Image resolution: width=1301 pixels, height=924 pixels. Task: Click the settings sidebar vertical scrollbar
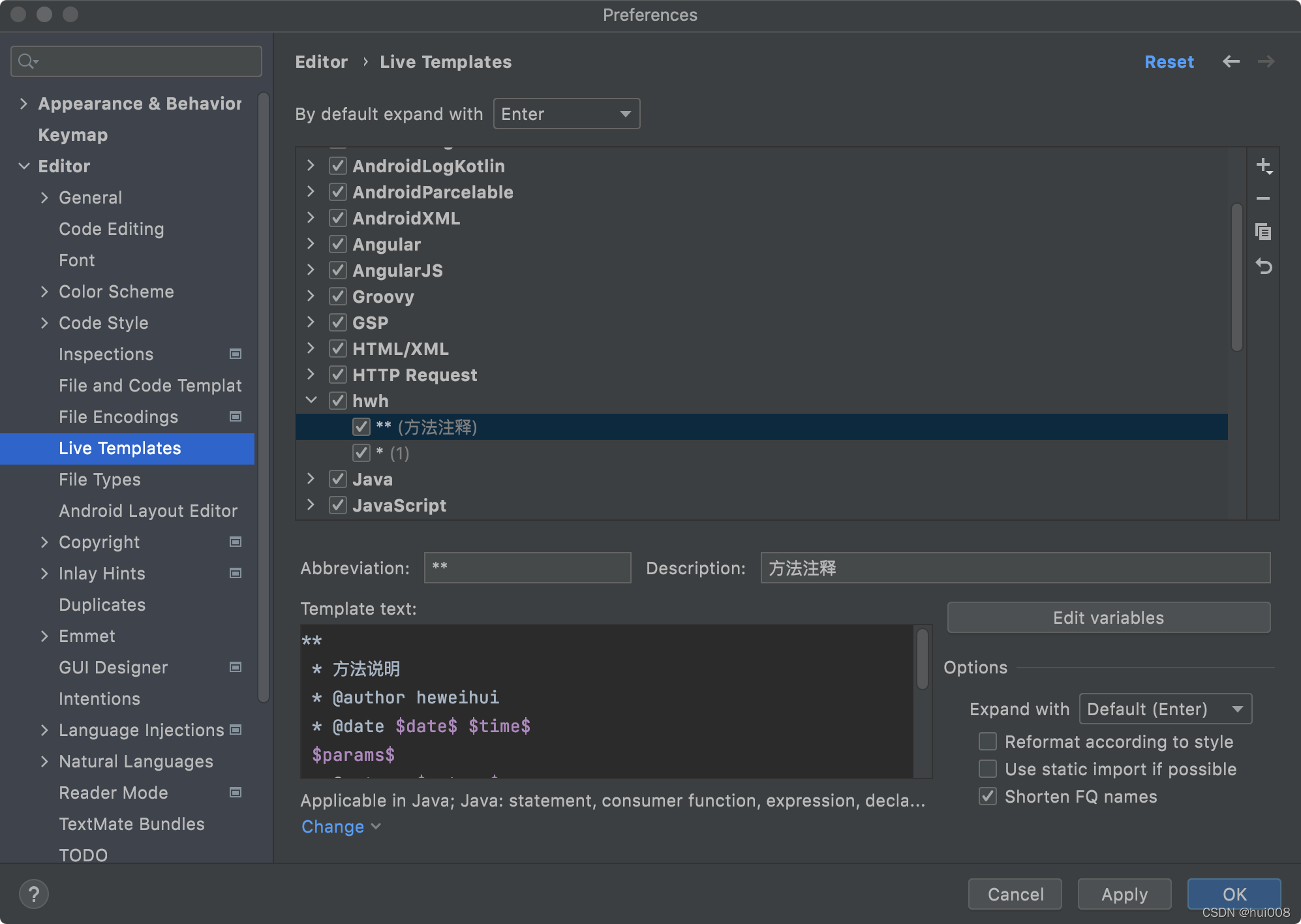(x=264, y=398)
